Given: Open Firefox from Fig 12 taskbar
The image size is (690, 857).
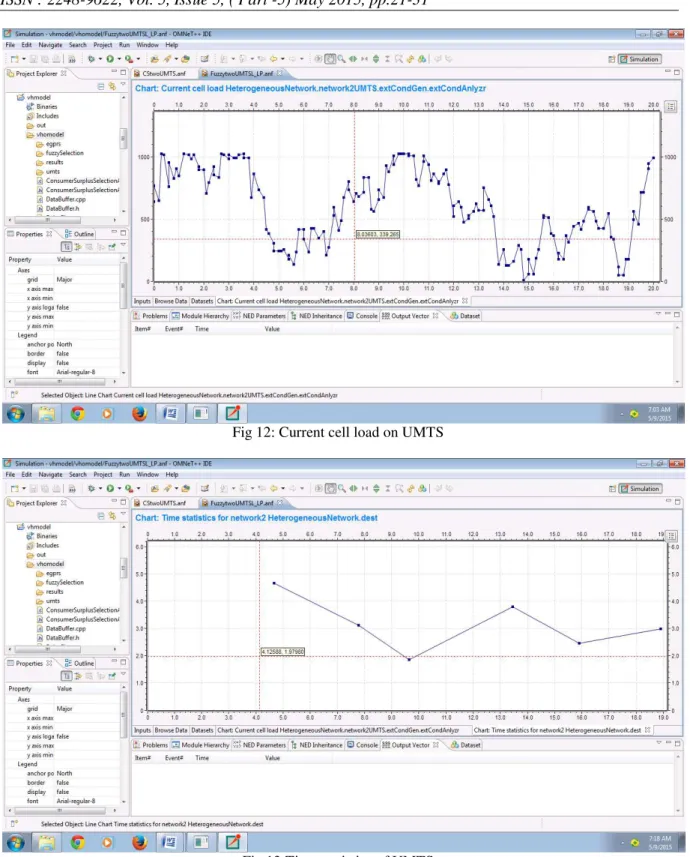Looking at the screenshot, I should coord(139,414).
